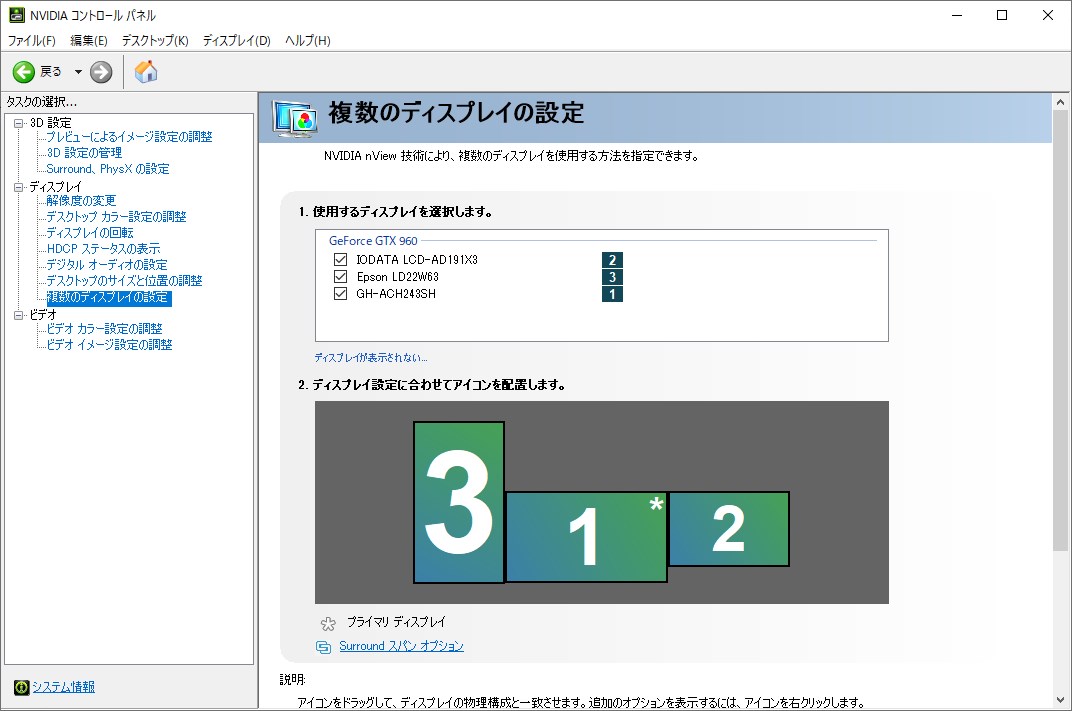Click the Surround span options icon
The width and height of the screenshot is (1072, 711).
click(x=323, y=647)
